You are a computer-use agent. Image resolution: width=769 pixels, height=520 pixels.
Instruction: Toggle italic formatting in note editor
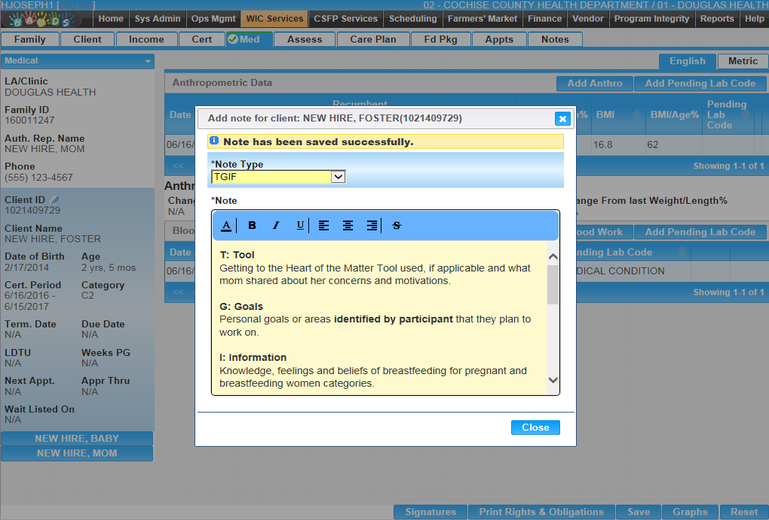pyautogui.click(x=276, y=226)
